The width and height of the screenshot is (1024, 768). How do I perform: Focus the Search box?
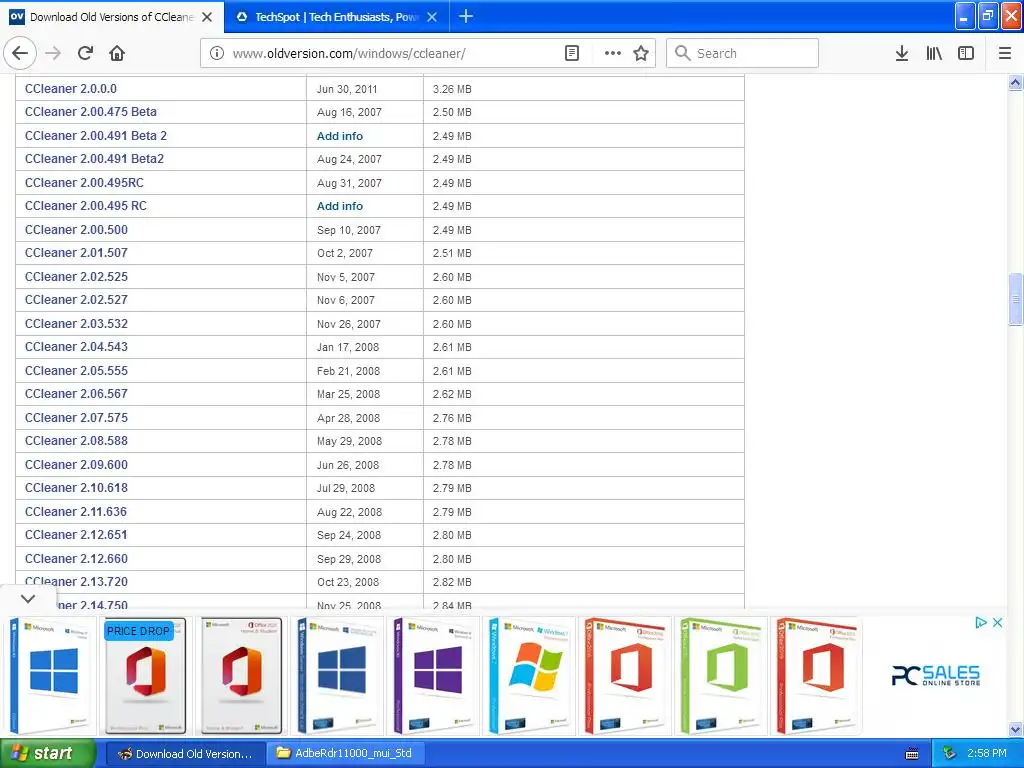point(743,53)
